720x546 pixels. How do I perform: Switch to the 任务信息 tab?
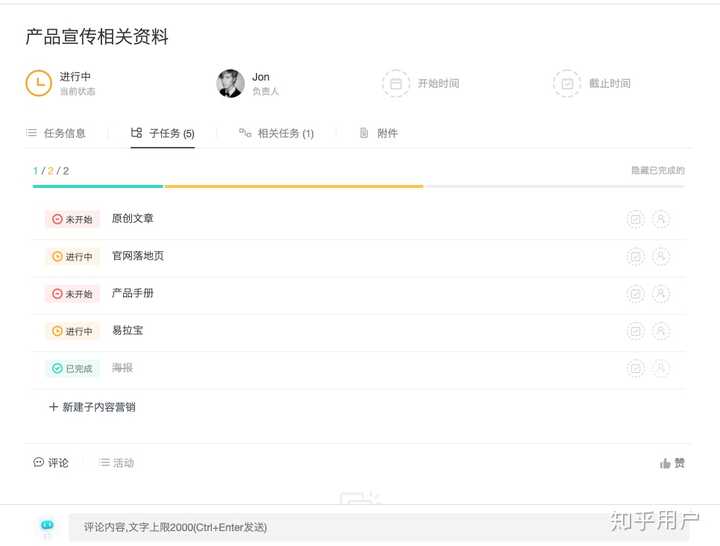coord(56,133)
